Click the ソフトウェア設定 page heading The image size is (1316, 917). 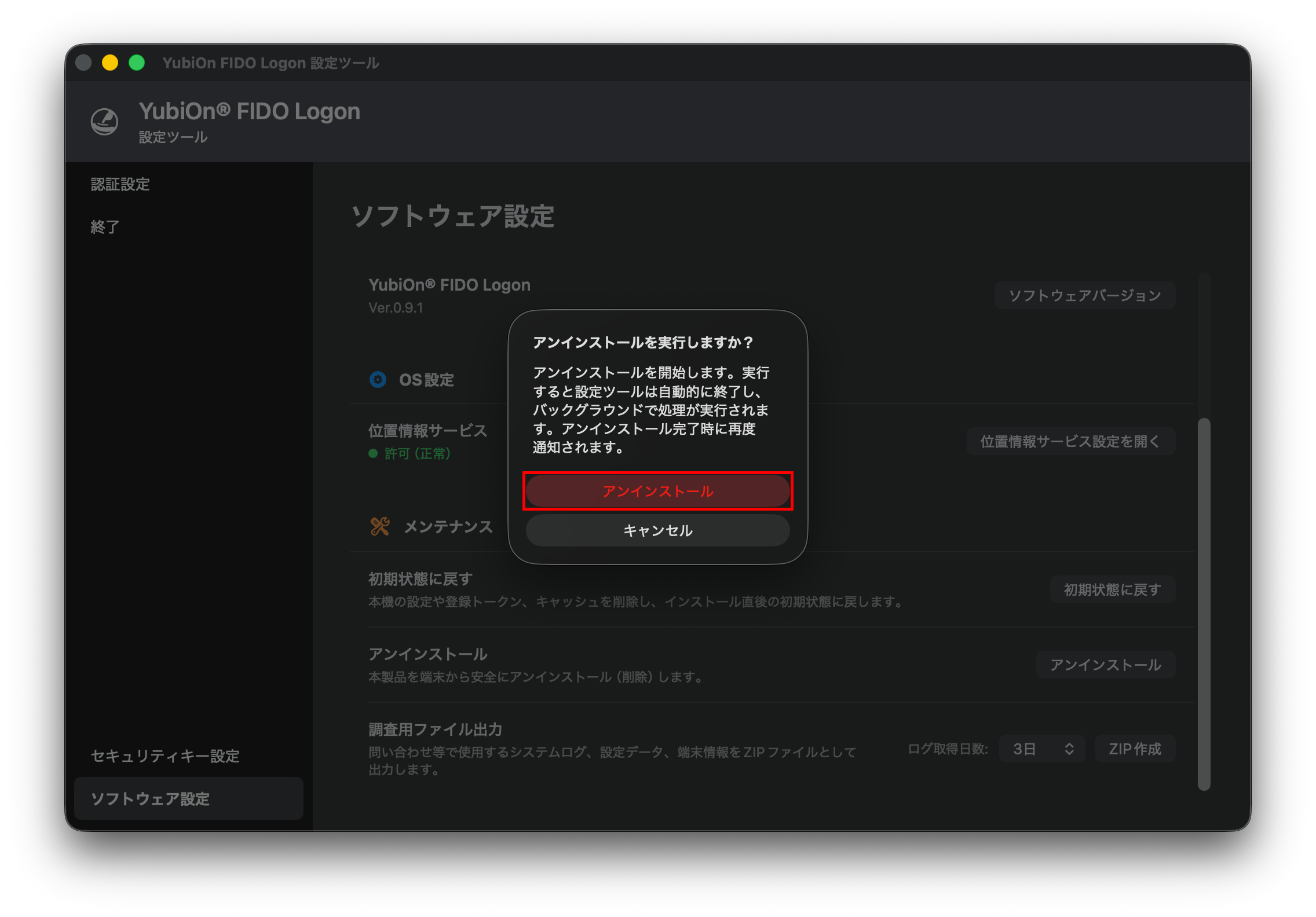[x=453, y=217]
